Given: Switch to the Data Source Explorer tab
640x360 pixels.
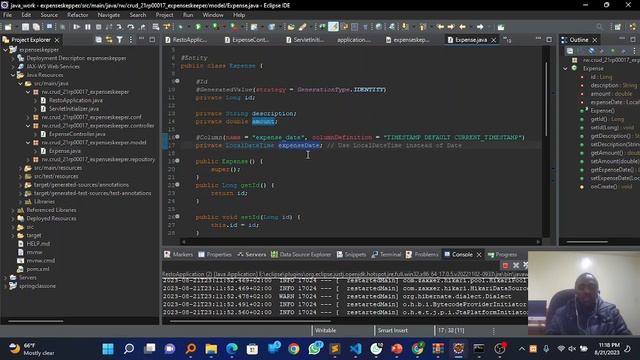Looking at the screenshot, I should tap(301, 254).
